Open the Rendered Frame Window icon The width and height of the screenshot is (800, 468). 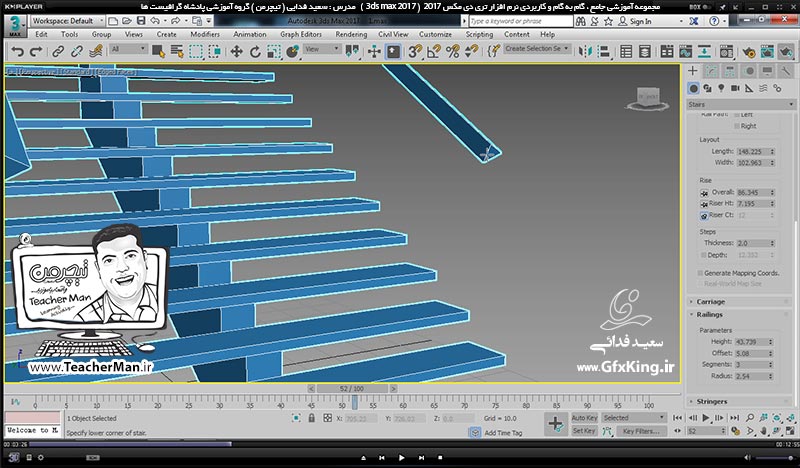coord(767,52)
